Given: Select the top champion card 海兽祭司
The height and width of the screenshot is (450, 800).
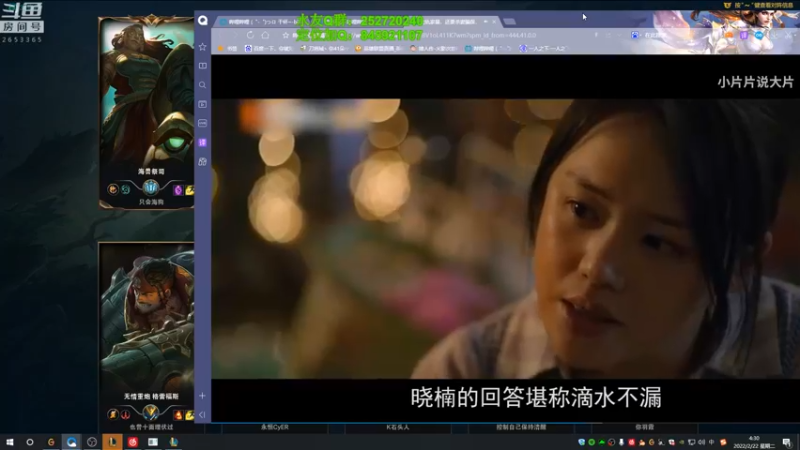Looking at the screenshot, I should [146, 112].
